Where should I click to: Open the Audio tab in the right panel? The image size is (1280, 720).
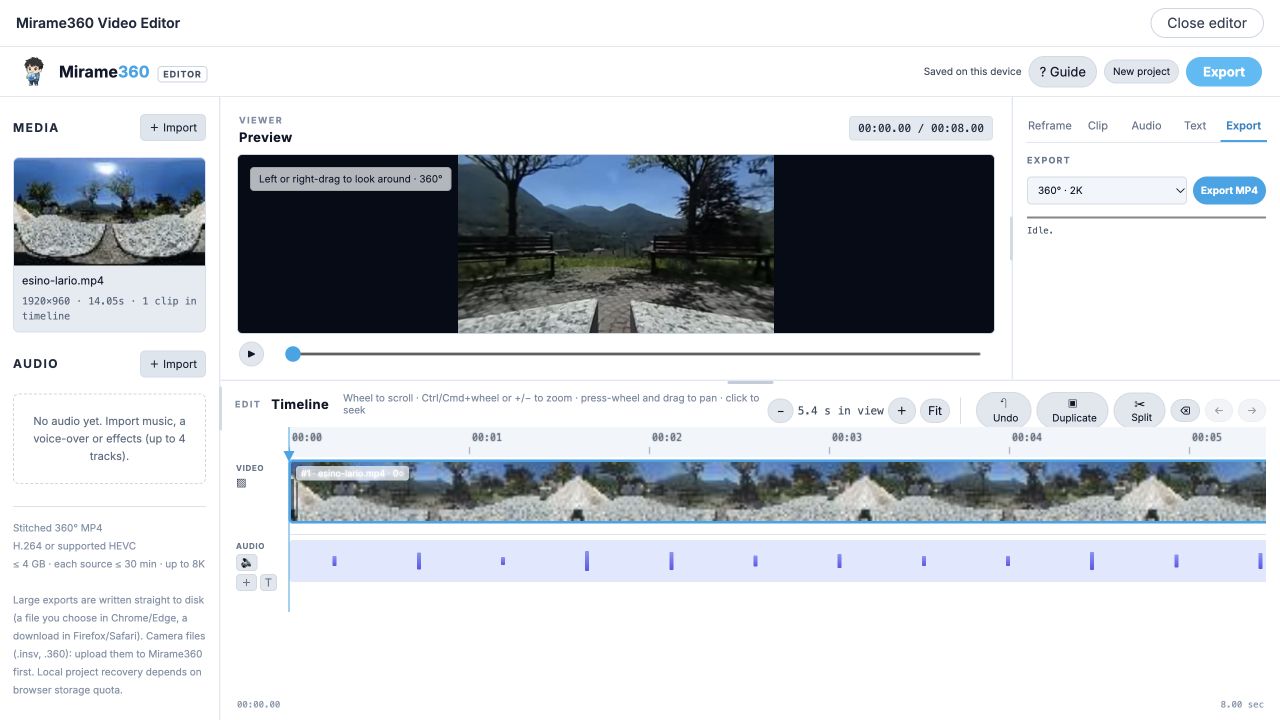1146,126
